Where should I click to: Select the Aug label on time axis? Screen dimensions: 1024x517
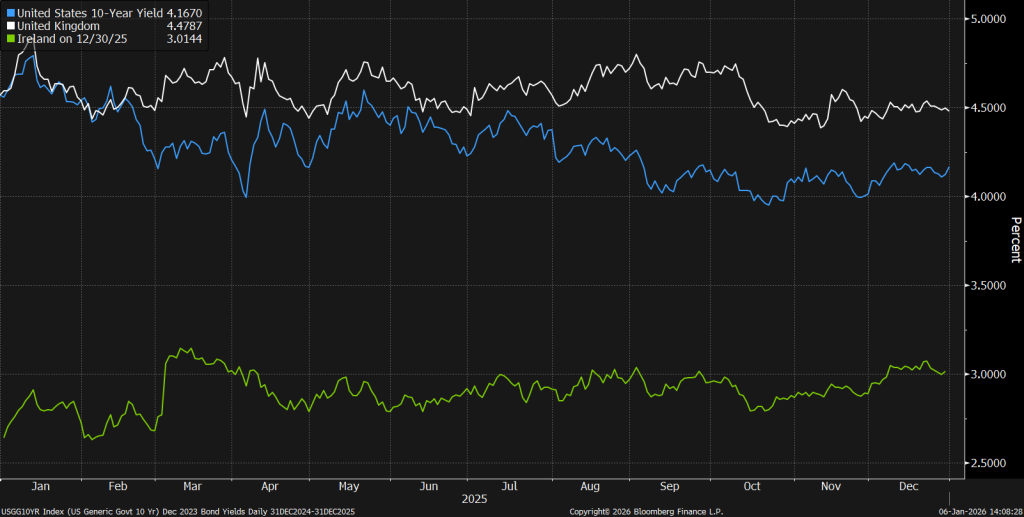[x=590, y=485]
